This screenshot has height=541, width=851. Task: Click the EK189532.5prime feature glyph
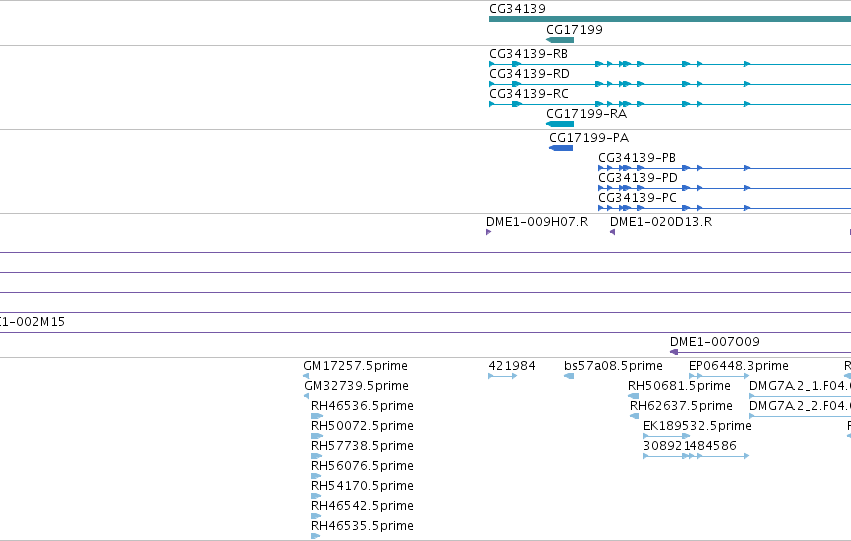pyautogui.click(x=666, y=436)
